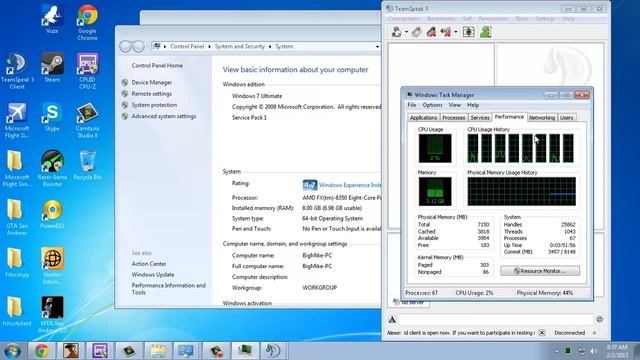Select CPUID CPU-Z desktop icon
Viewport: 640px width, 360px height.
coord(87,71)
